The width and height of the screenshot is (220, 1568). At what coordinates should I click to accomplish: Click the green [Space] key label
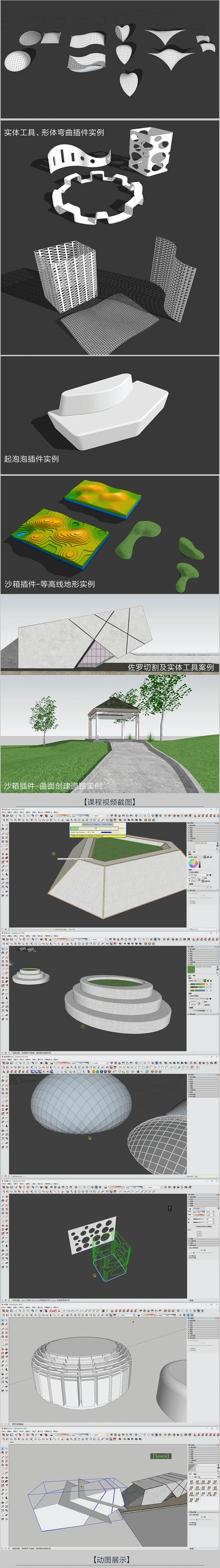pyautogui.click(x=161, y=1456)
